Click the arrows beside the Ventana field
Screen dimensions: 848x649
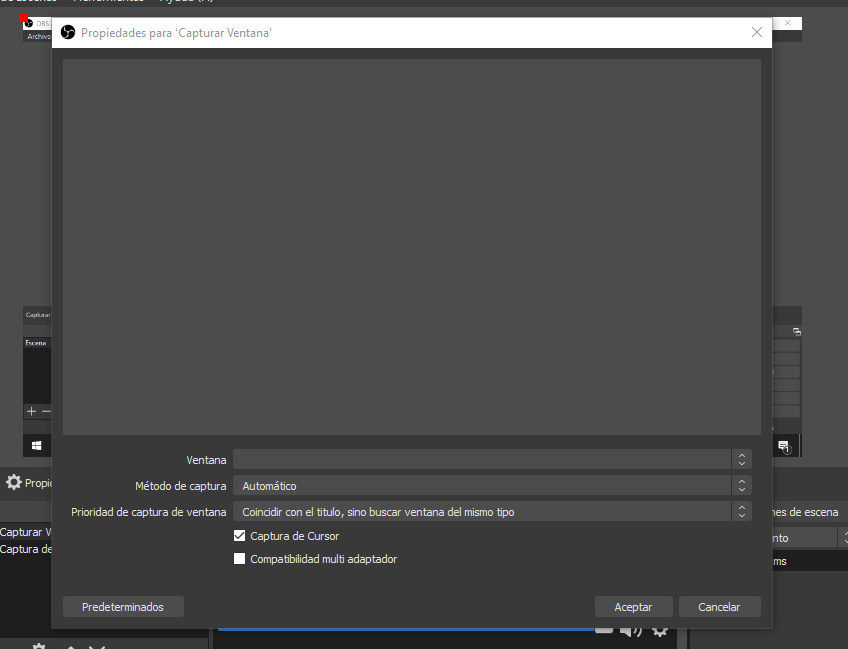coord(742,460)
